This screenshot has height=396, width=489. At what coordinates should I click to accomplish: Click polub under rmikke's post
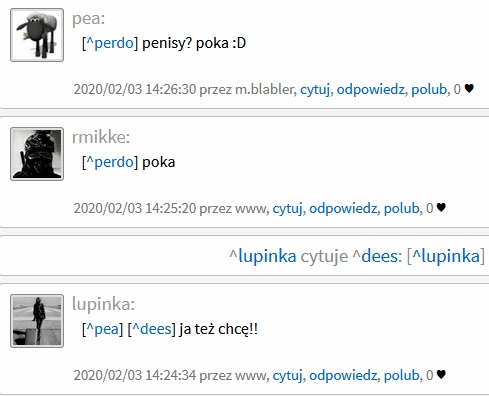402,208
